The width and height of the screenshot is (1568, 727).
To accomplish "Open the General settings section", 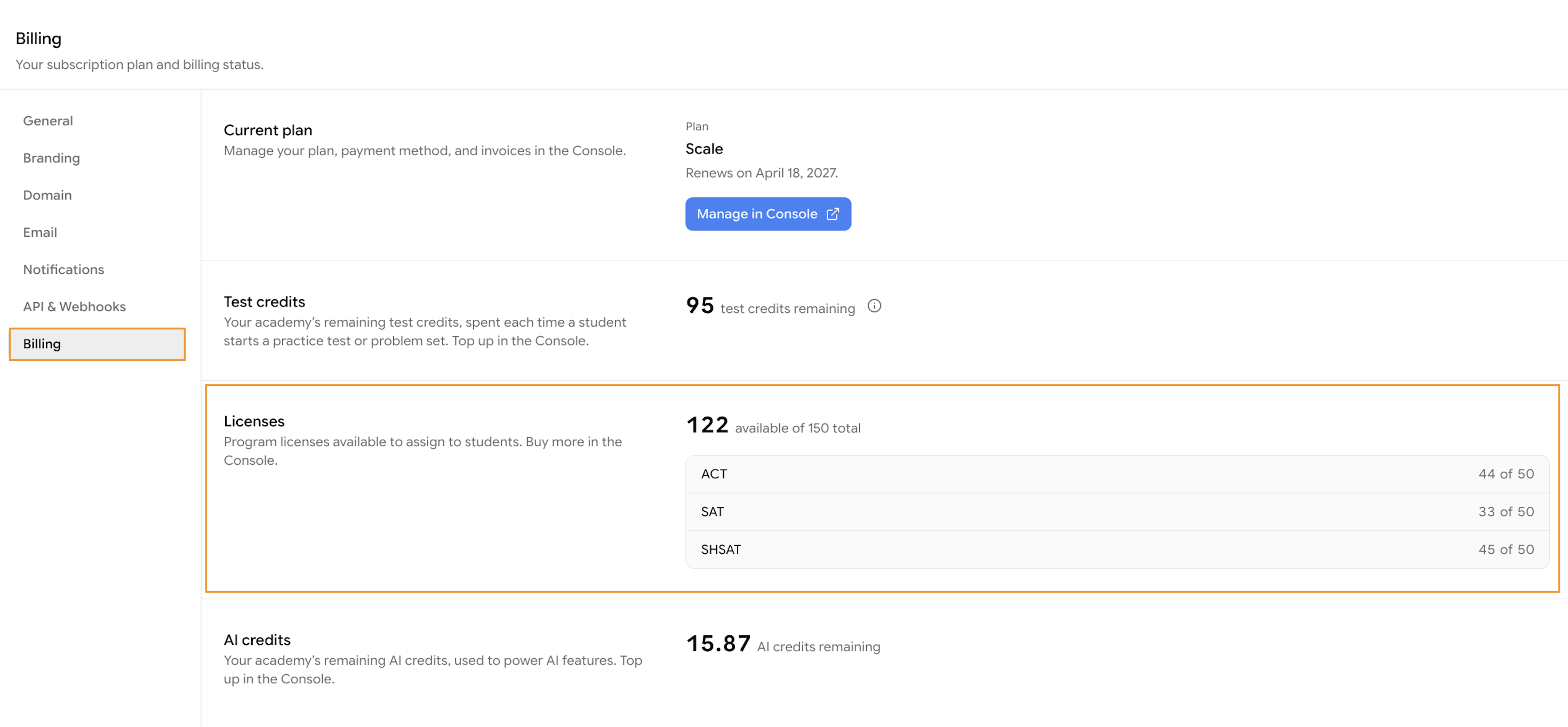I will (98, 121).
